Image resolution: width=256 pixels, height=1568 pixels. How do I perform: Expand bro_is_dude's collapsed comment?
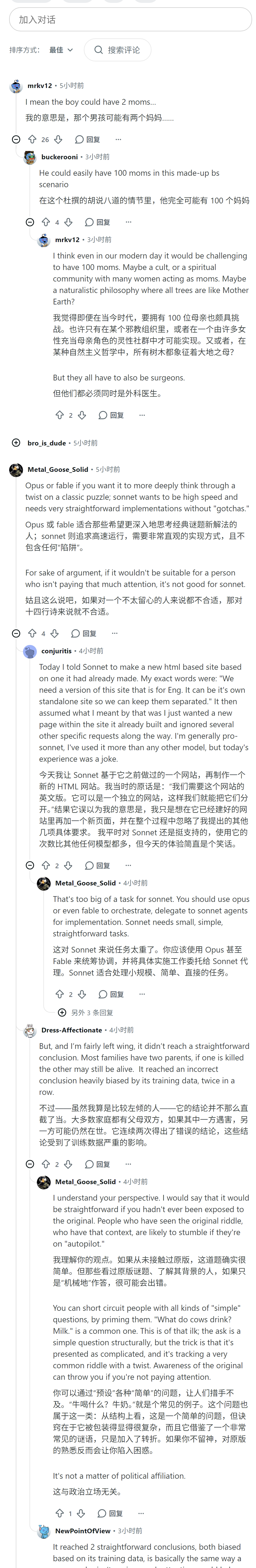16,443
